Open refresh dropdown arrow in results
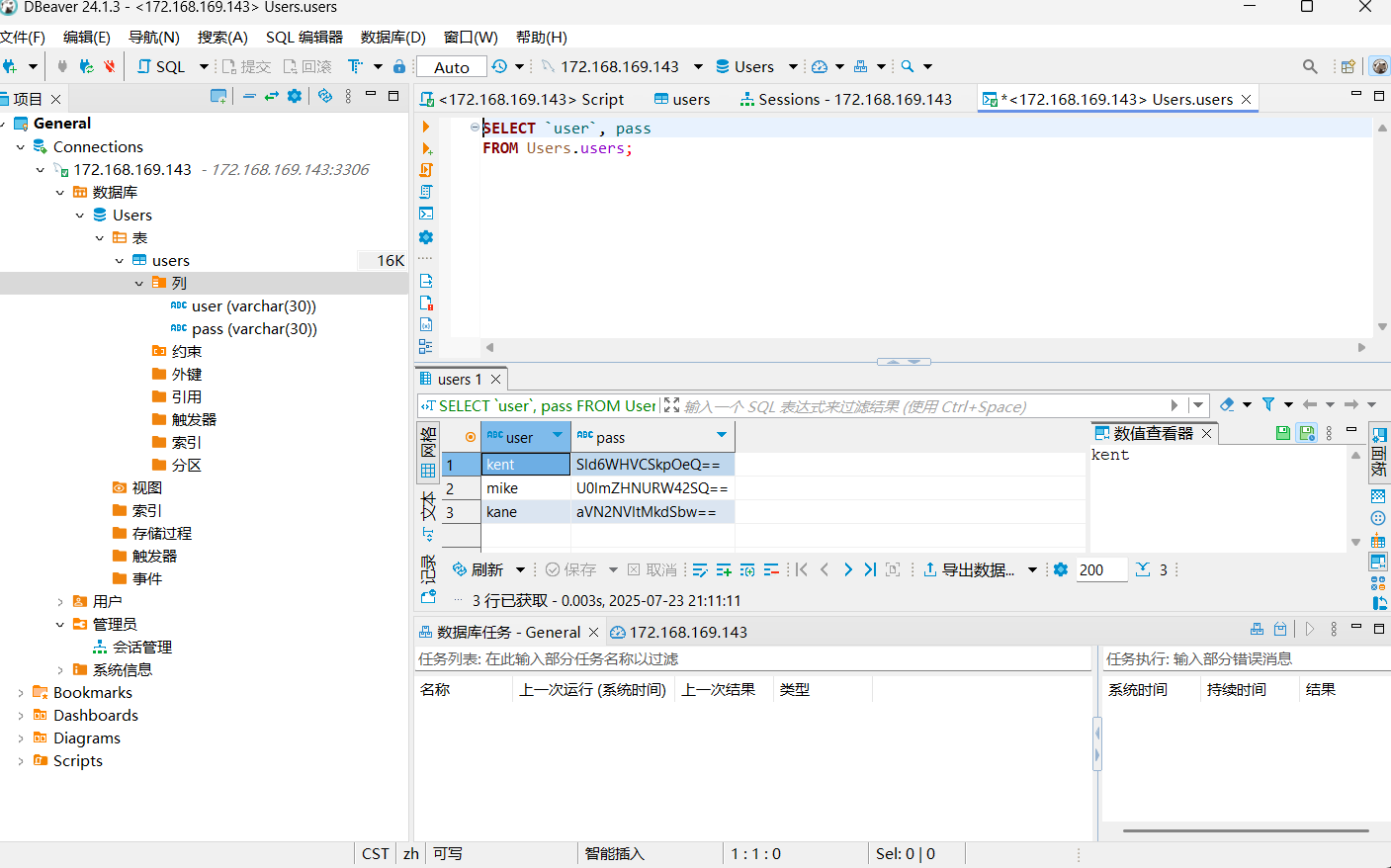 [x=520, y=569]
